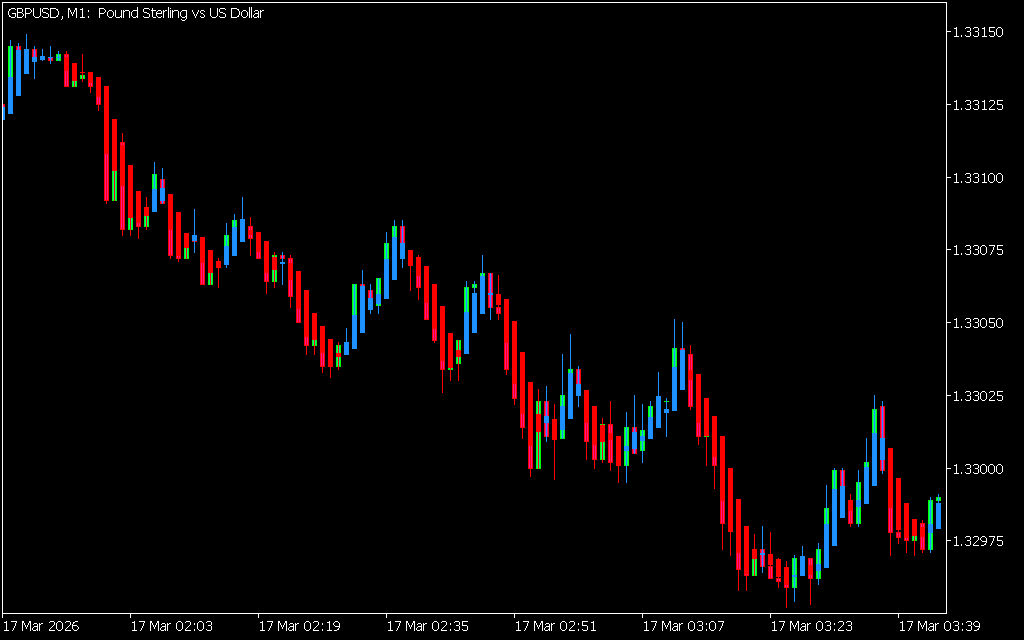This screenshot has width=1024, height=640.
Task: Click the 17 Mar 03:39 time label
Action: coord(939,626)
